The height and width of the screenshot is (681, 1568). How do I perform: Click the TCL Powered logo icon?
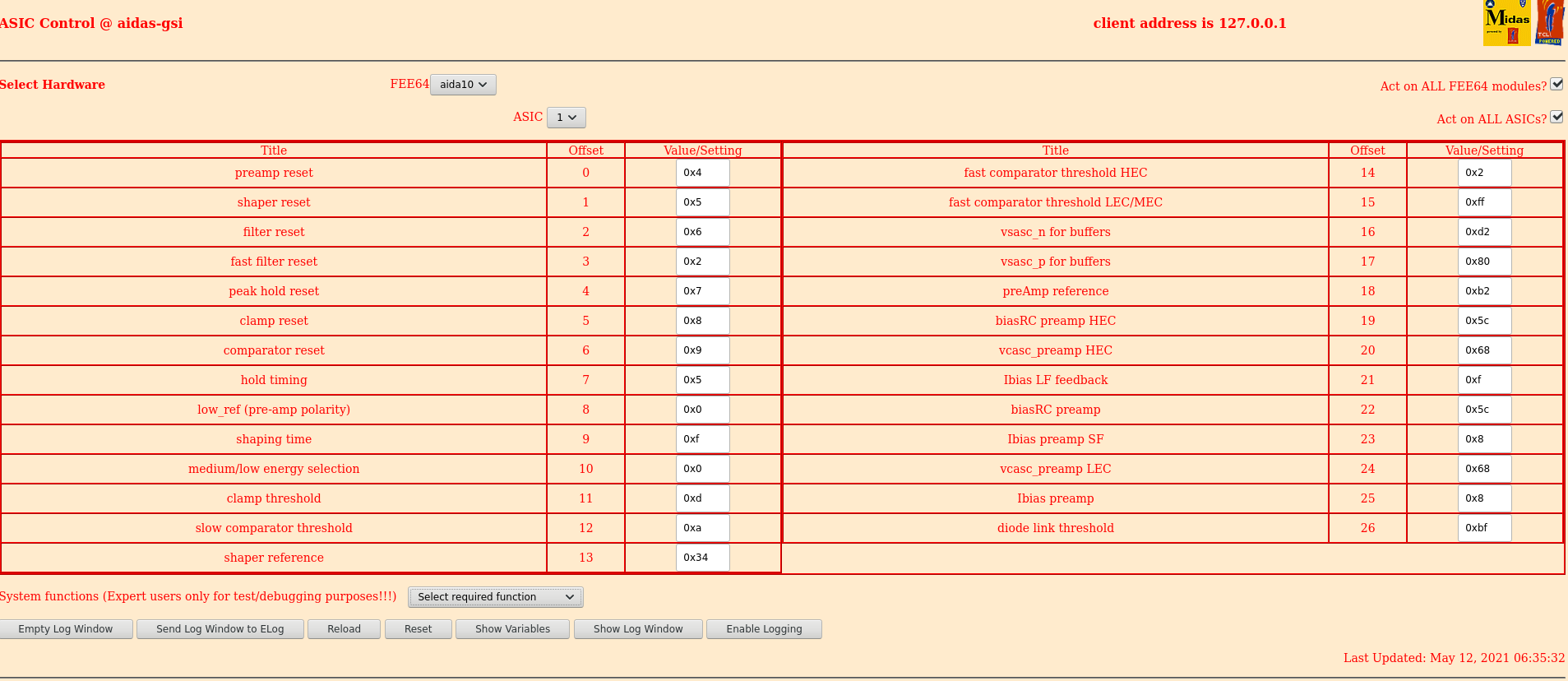pos(1549,23)
